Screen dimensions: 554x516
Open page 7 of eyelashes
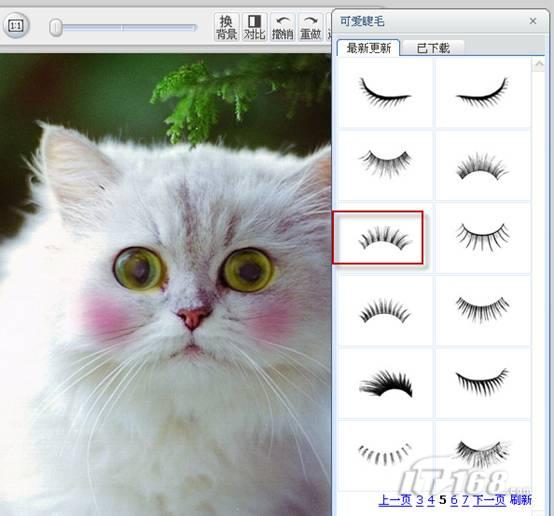click(x=465, y=500)
